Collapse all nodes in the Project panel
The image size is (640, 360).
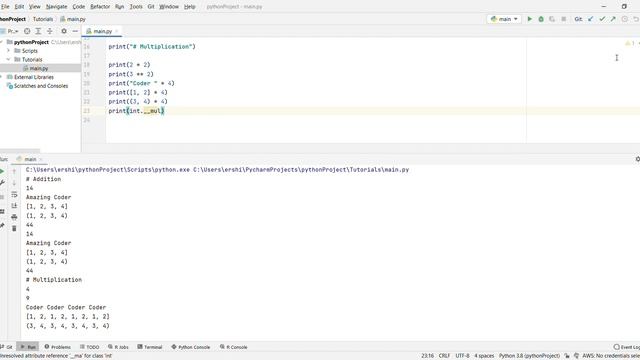[x=49, y=31]
